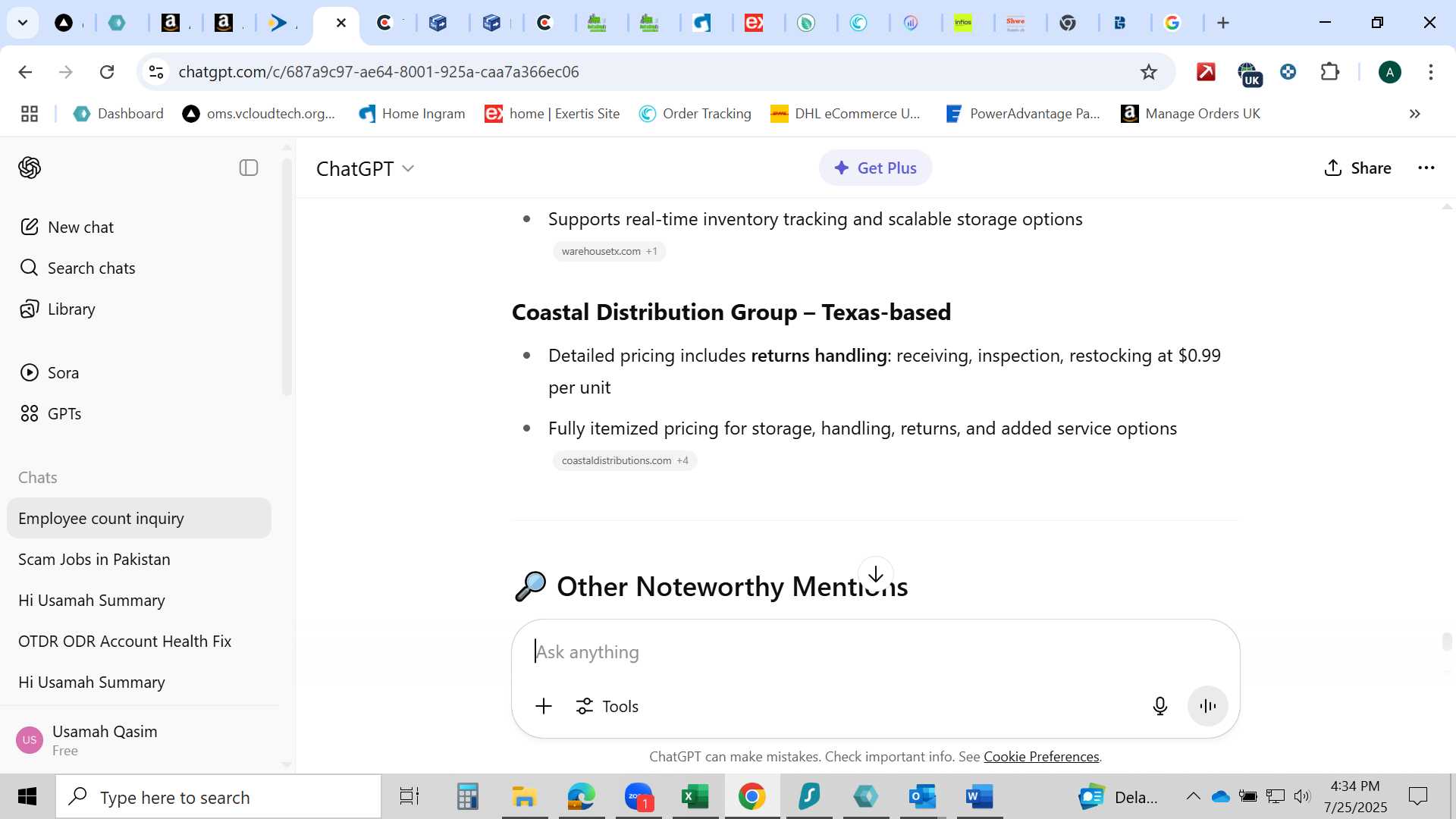The height and width of the screenshot is (819, 1456).
Task: Click the Get Plus upgrade button
Action: (x=875, y=168)
